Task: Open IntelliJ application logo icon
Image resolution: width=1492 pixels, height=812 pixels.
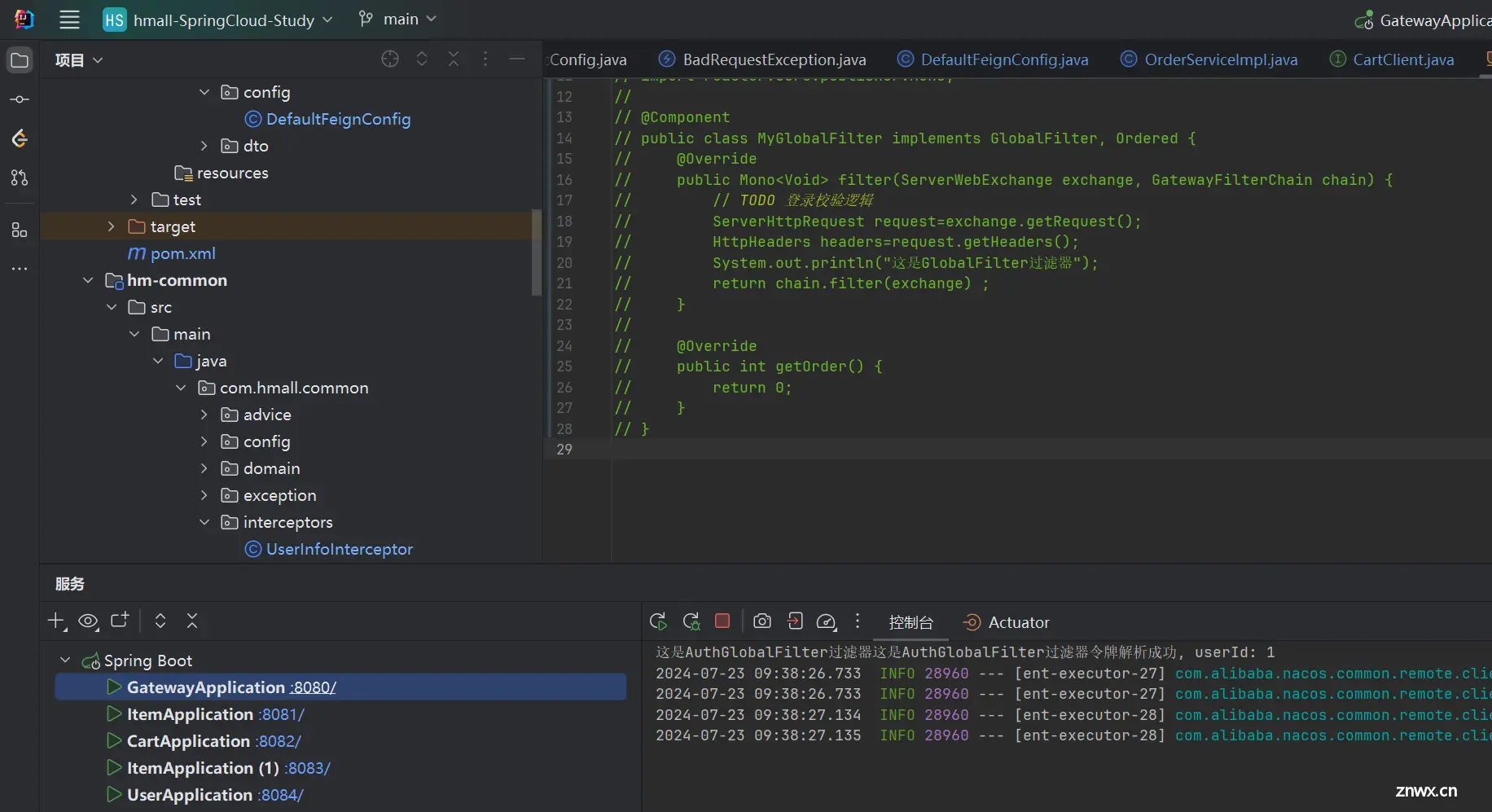Action: click(x=24, y=20)
